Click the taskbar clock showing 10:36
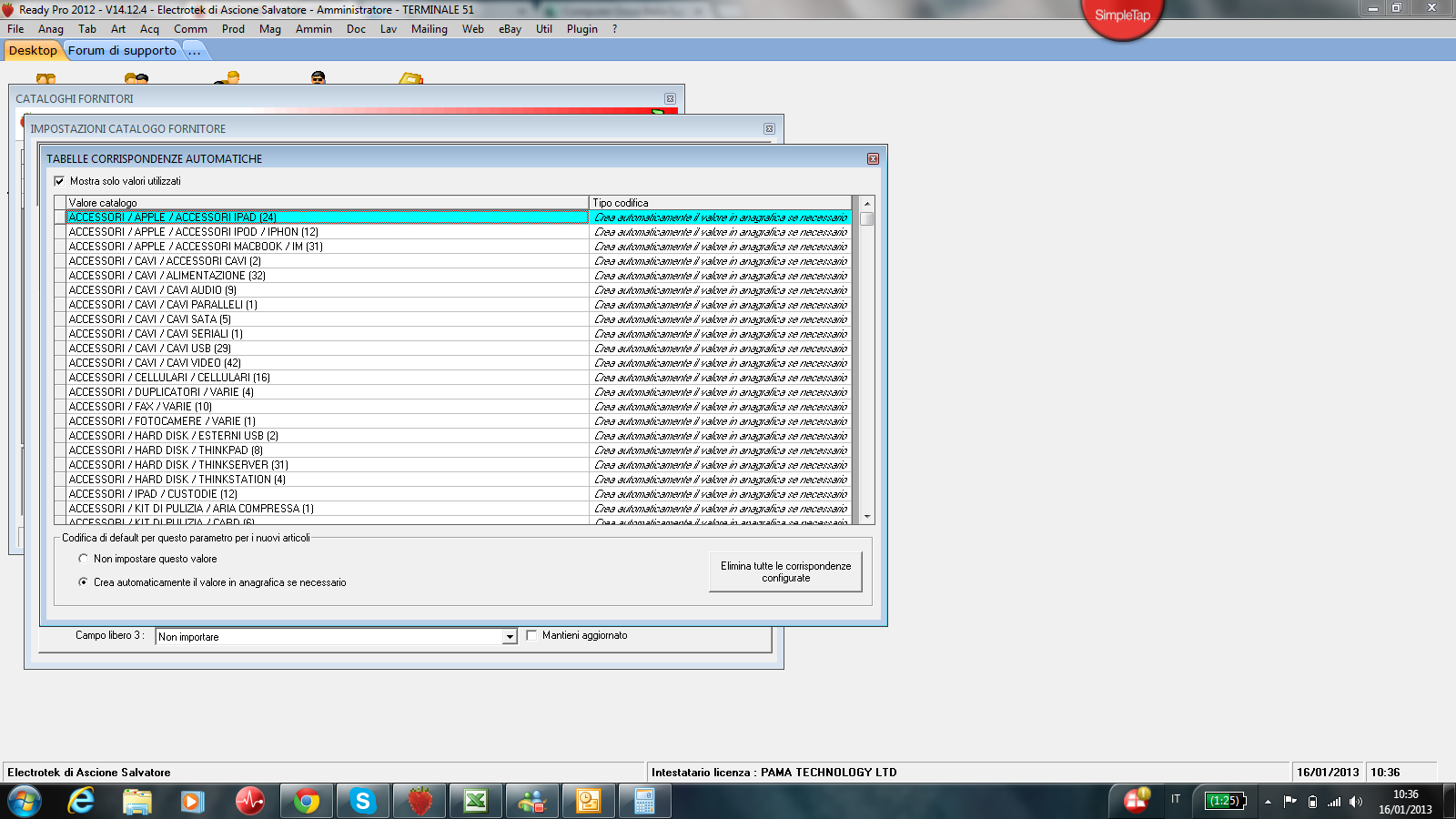1456x819 pixels. click(x=1405, y=802)
